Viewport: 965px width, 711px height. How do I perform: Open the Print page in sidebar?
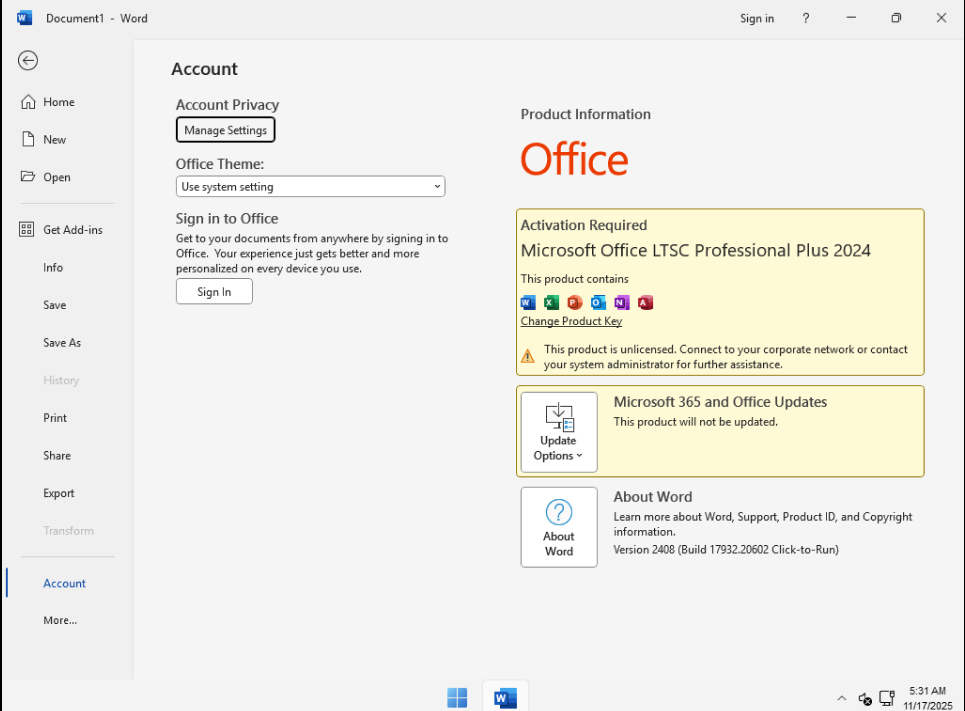(55, 418)
